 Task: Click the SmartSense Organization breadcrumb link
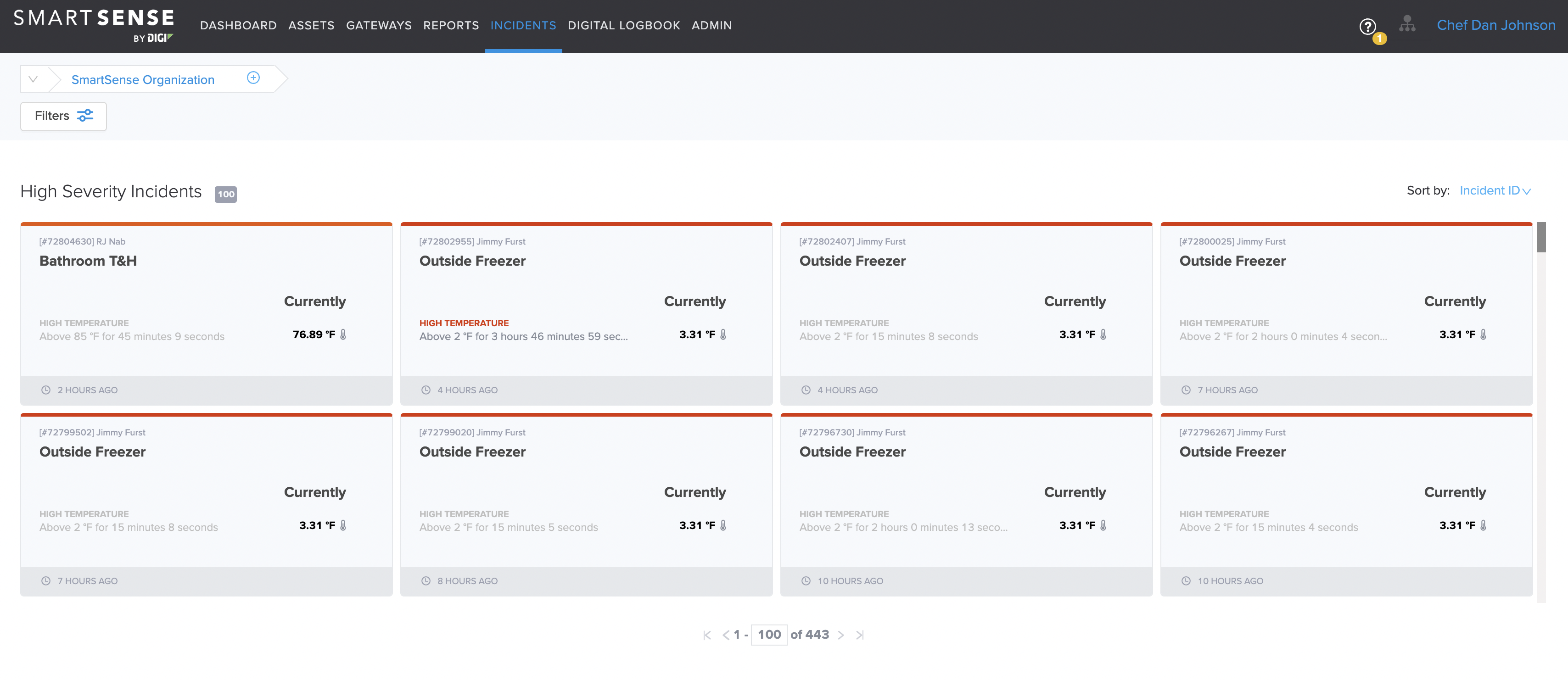coord(142,80)
